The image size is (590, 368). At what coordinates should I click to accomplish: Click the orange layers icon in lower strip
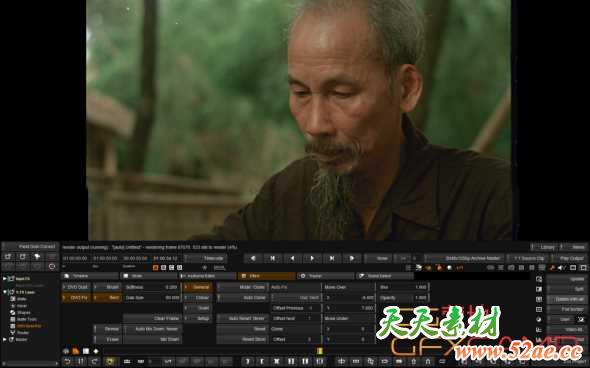pyautogui.click(x=76, y=351)
